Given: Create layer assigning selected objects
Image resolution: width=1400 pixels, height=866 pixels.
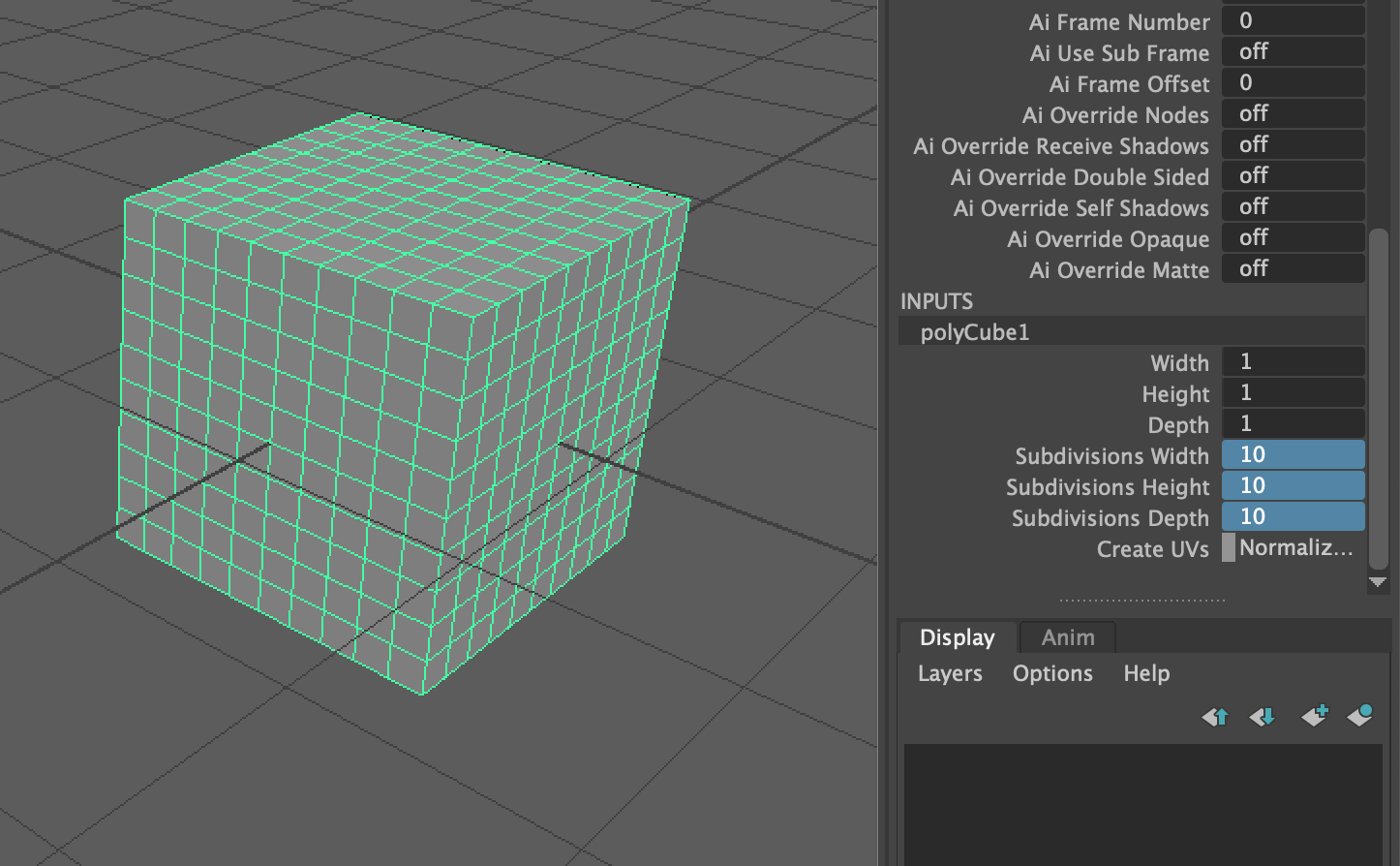Looking at the screenshot, I should coord(1361,717).
